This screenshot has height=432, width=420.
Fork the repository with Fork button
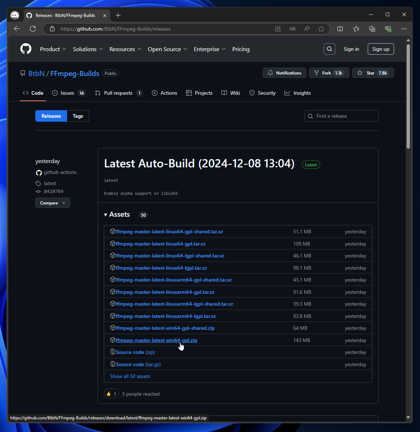click(329, 73)
